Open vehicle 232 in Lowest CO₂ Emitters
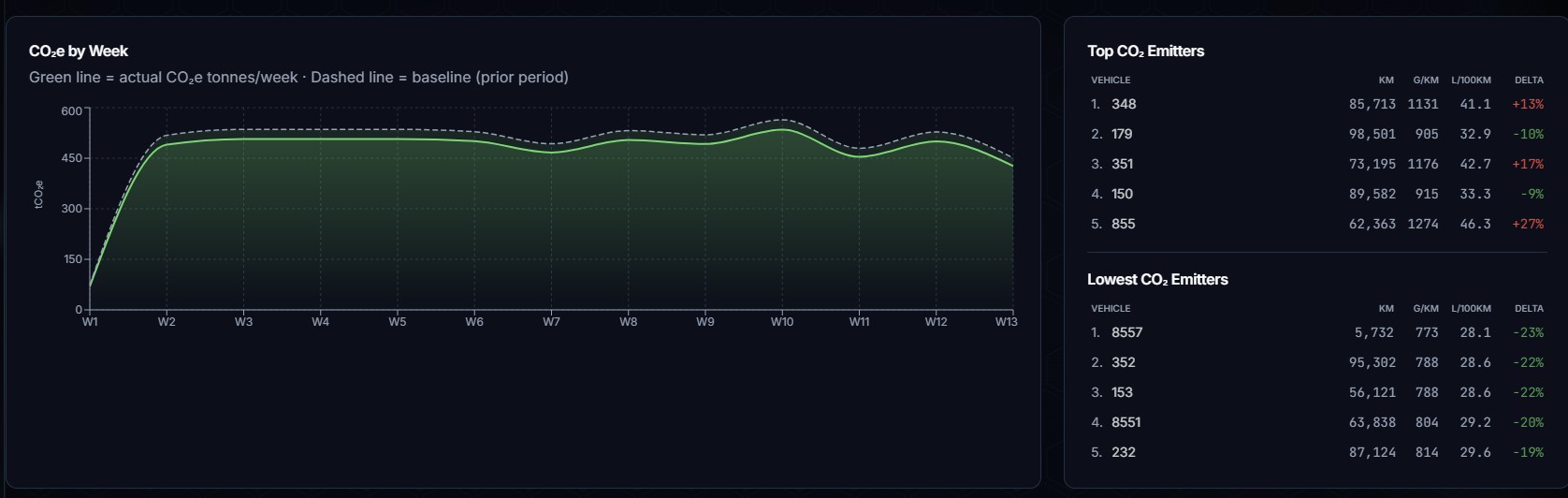The height and width of the screenshot is (498, 1568). [1317, 452]
